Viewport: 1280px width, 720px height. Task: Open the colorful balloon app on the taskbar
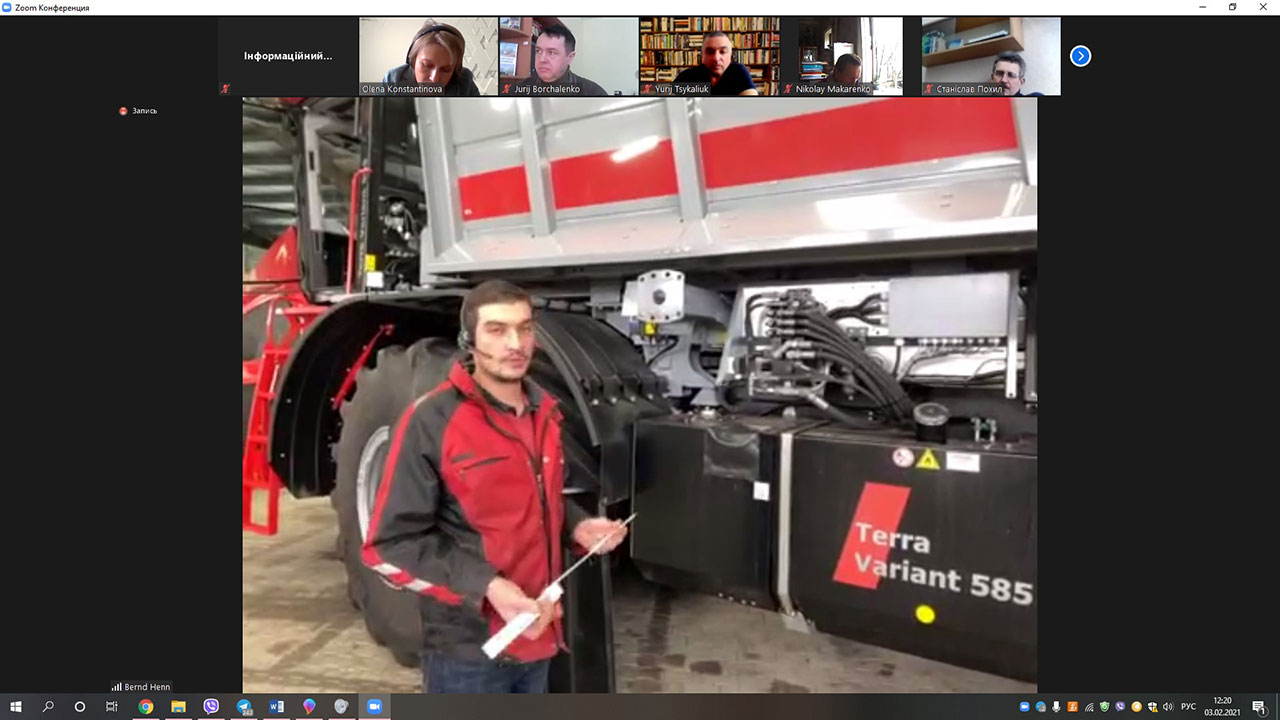[309, 707]
